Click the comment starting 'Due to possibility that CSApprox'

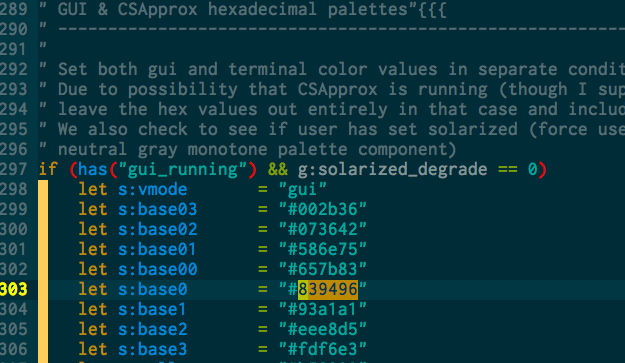pos(341,89)
